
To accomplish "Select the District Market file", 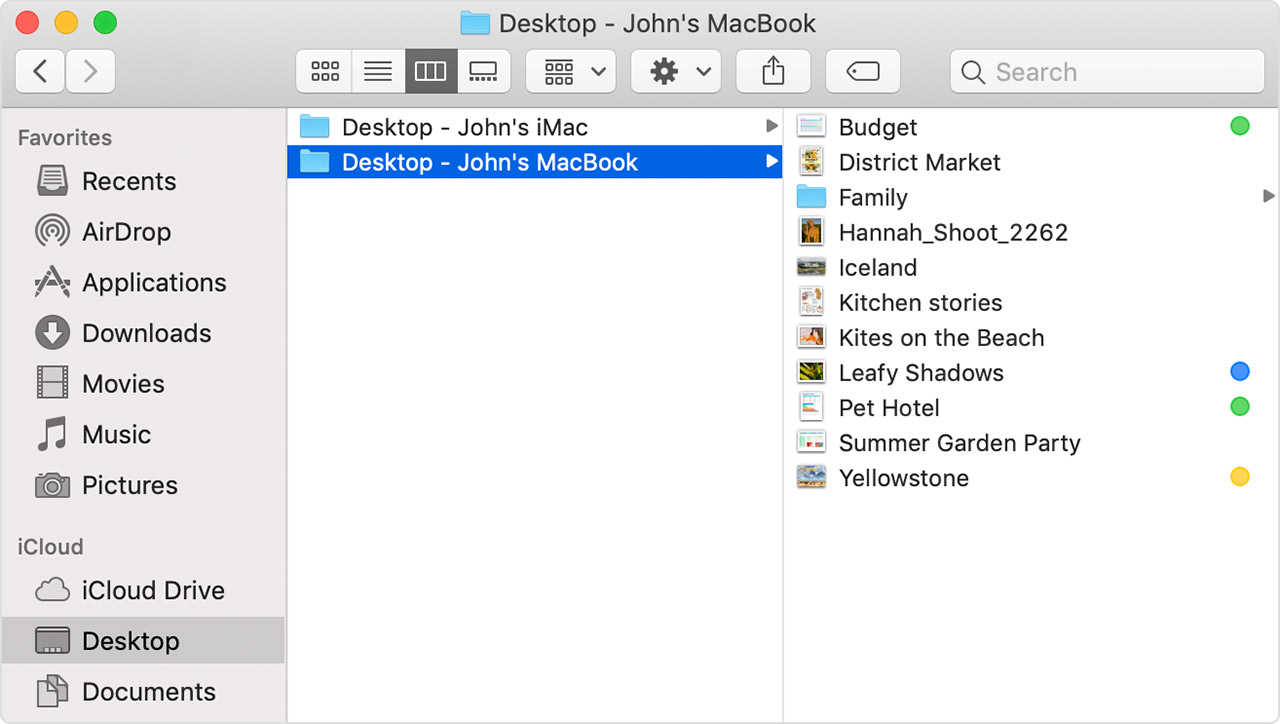I will 1032,162.
